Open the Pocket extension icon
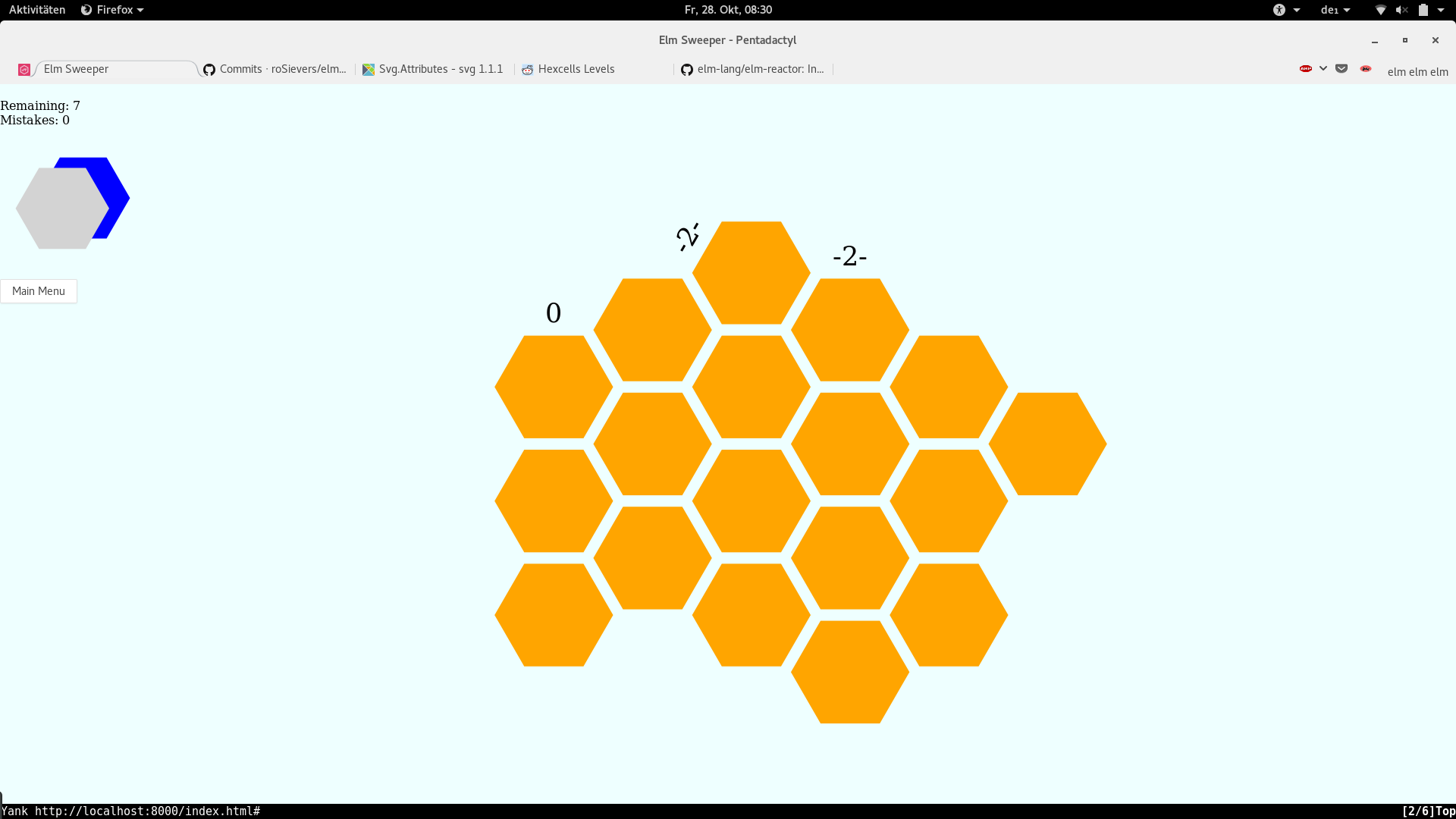Screen dimensions: 1456x819 point(1341,68)
